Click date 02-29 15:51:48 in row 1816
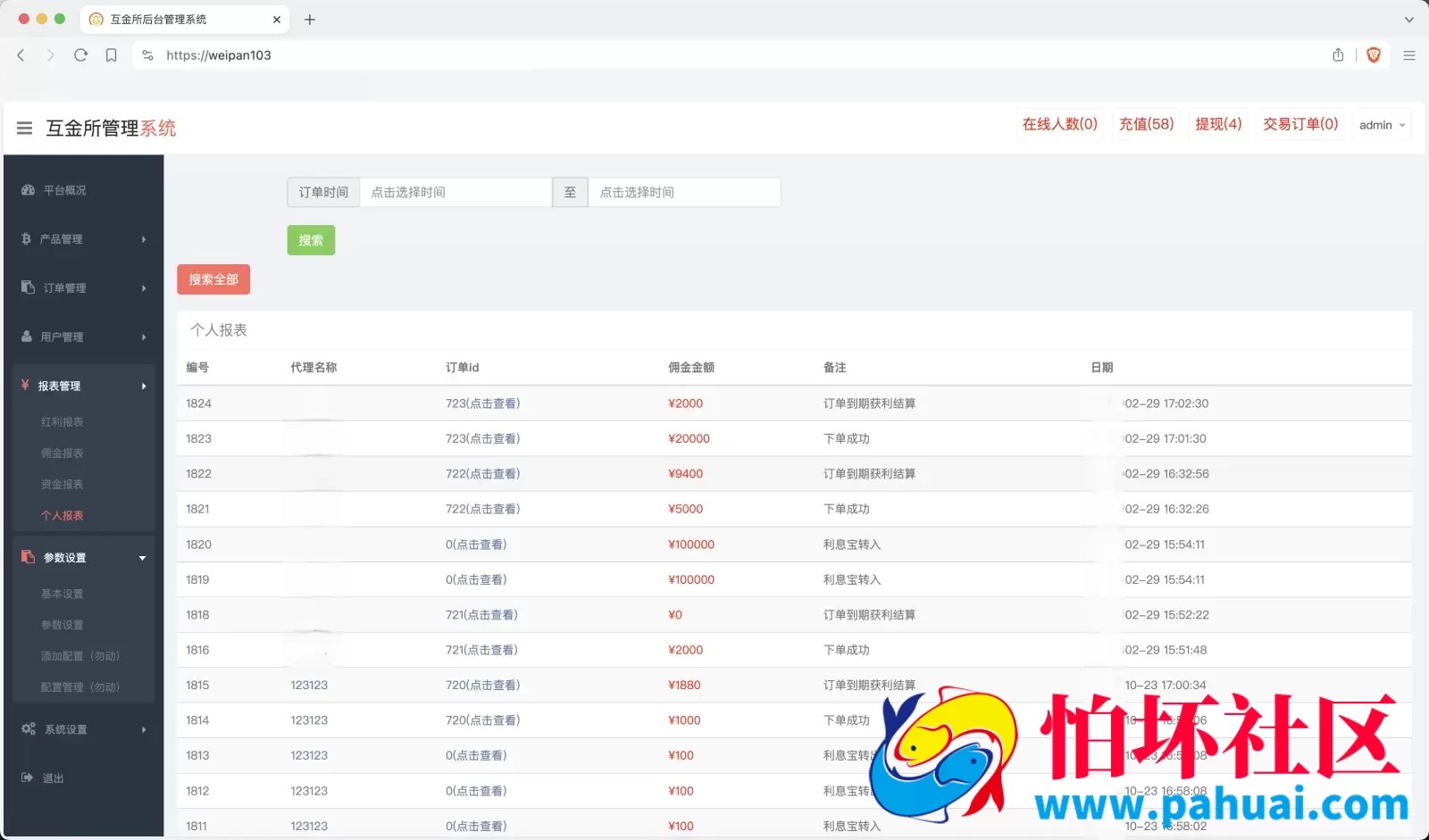Viewport: 1429px width, 840px height. pos(1166,650)
